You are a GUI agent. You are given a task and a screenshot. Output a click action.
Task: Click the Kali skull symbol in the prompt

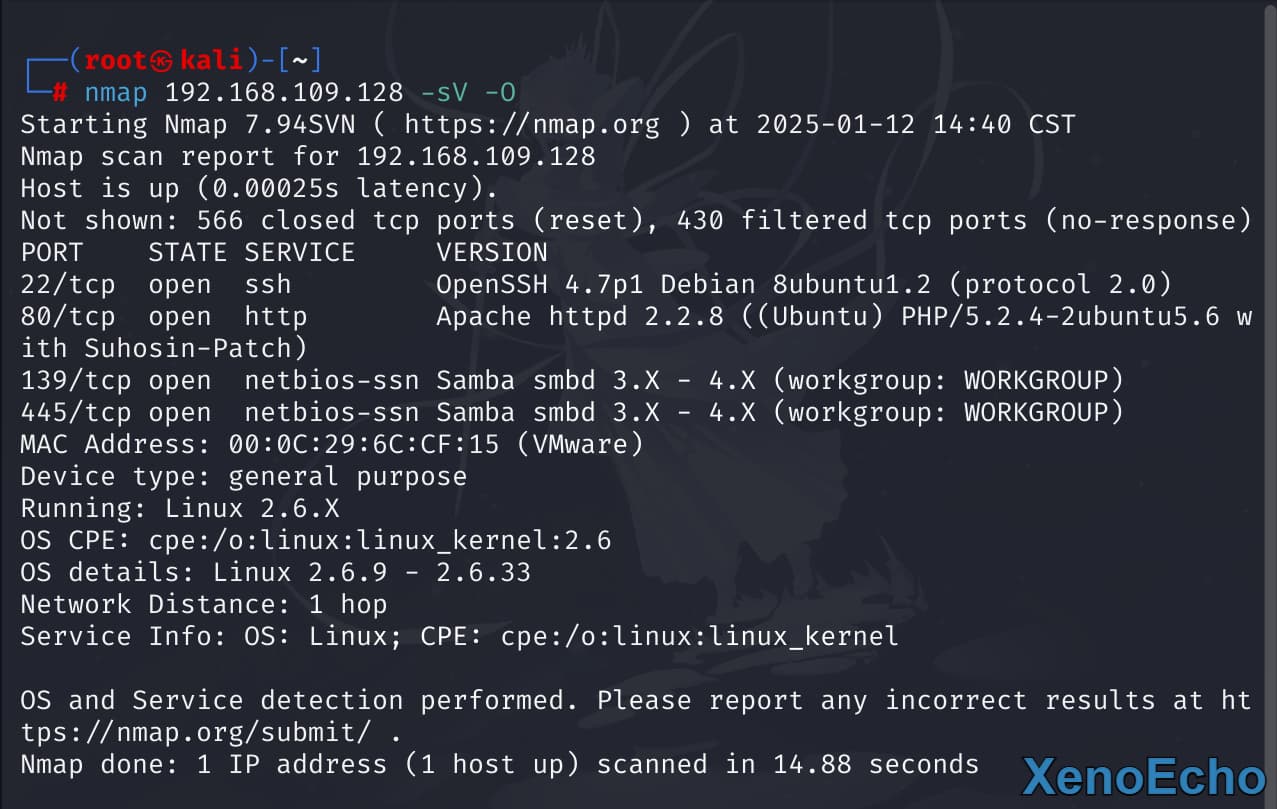(x=163, y=61)
